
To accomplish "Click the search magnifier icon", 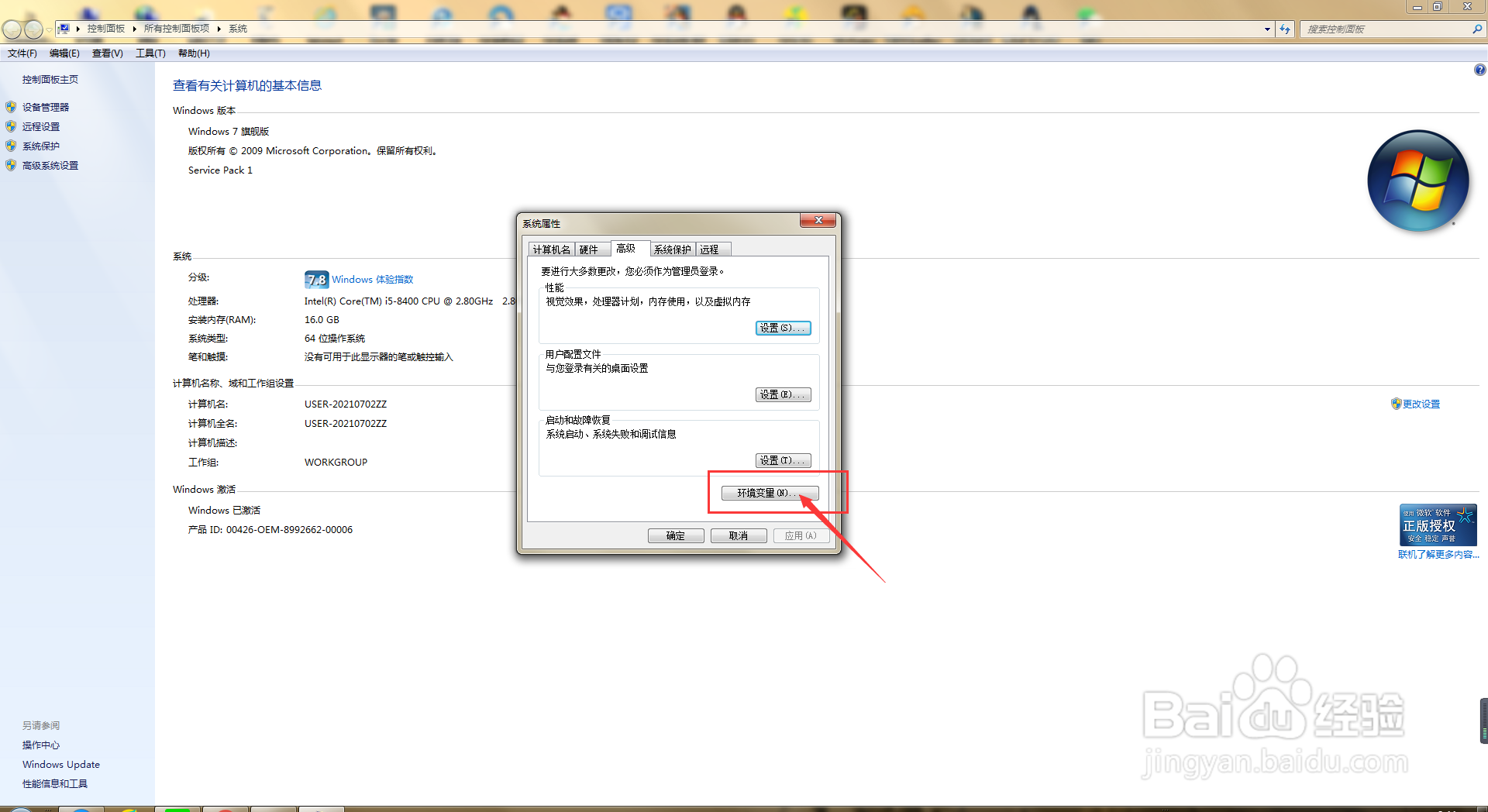I will point(1477,29).
